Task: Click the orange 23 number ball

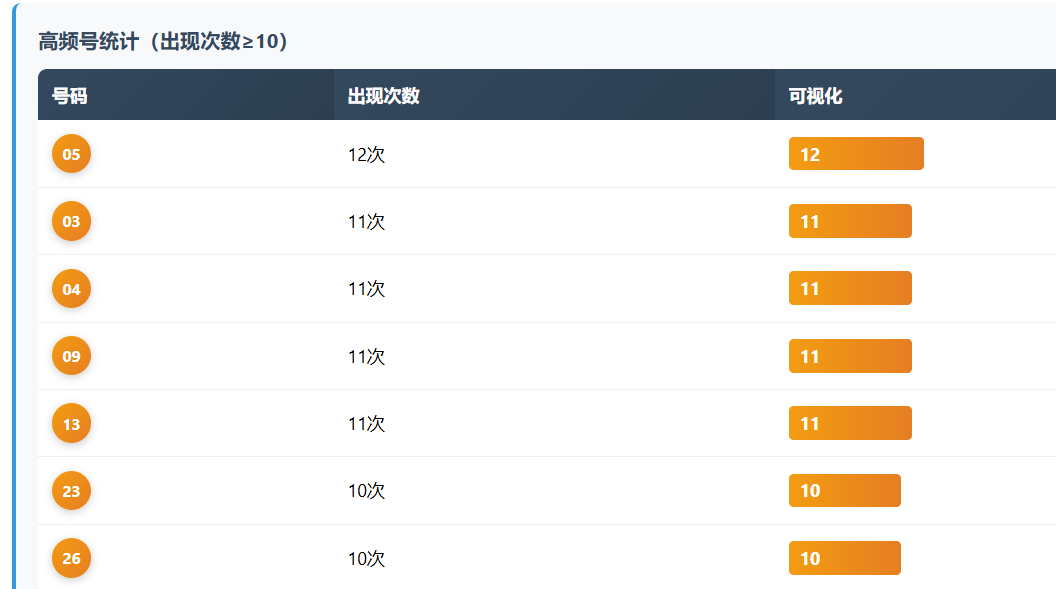Action: 71,491
